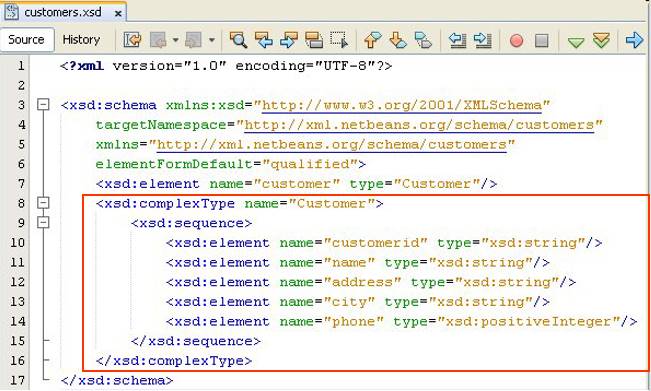Open the Back history dropdown arrow
The image size is (651, 391).
(176, 40)
